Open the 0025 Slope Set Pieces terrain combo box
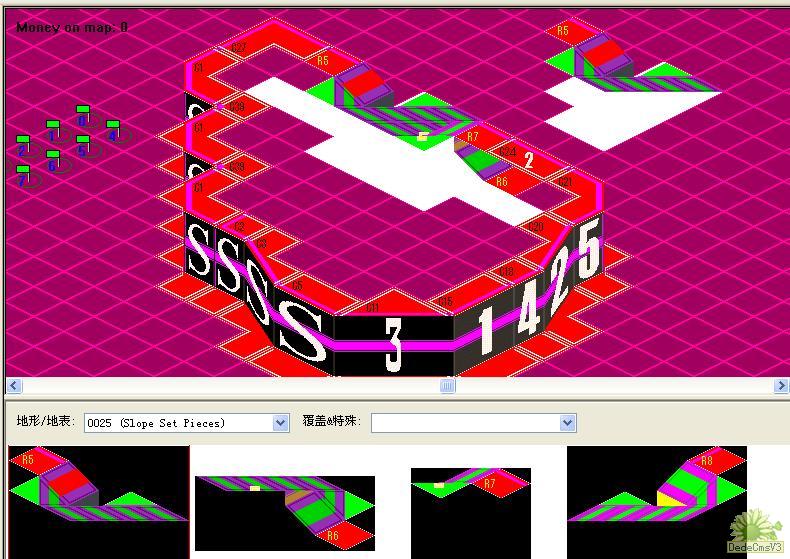The width and height of the screenshot is (790, 559). (186, 423)
